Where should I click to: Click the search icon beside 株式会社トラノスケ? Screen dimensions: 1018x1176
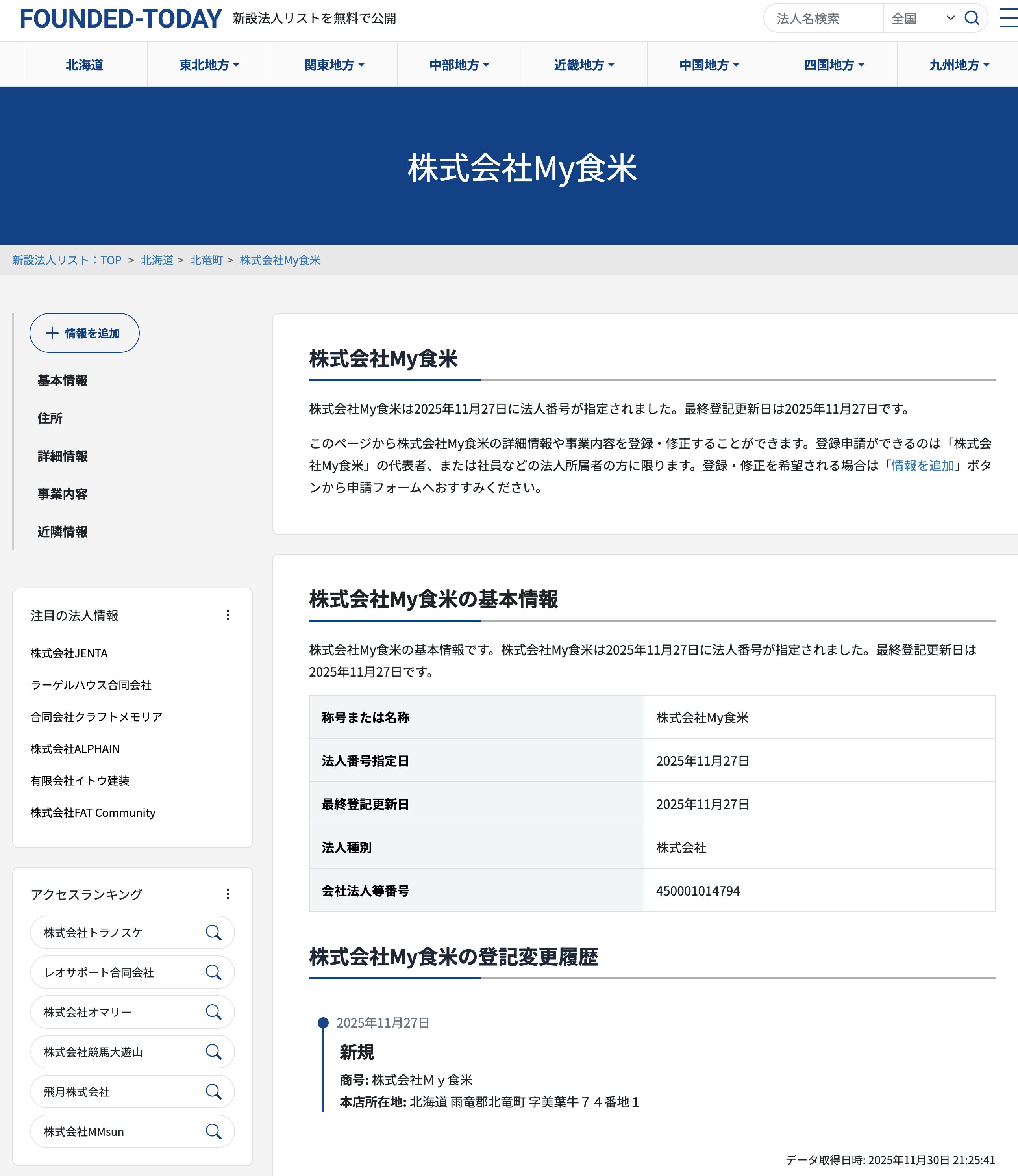pos(214,933)
